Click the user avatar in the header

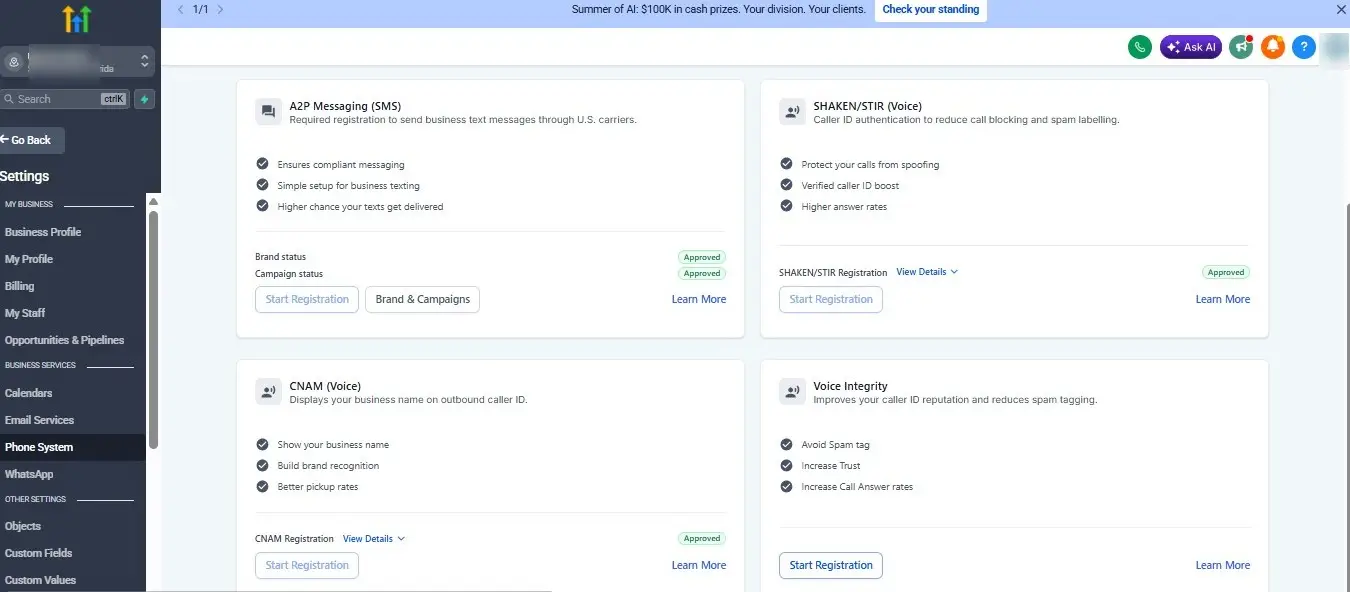click(x=1335, y=47)
